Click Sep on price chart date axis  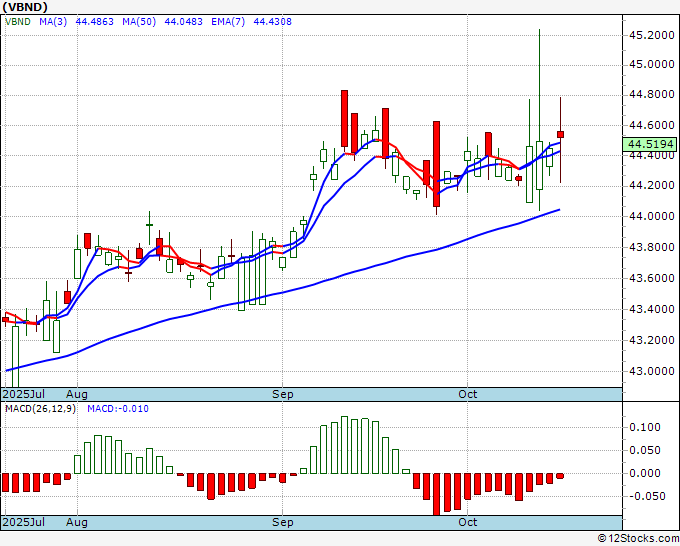click(x=283, y=394)
